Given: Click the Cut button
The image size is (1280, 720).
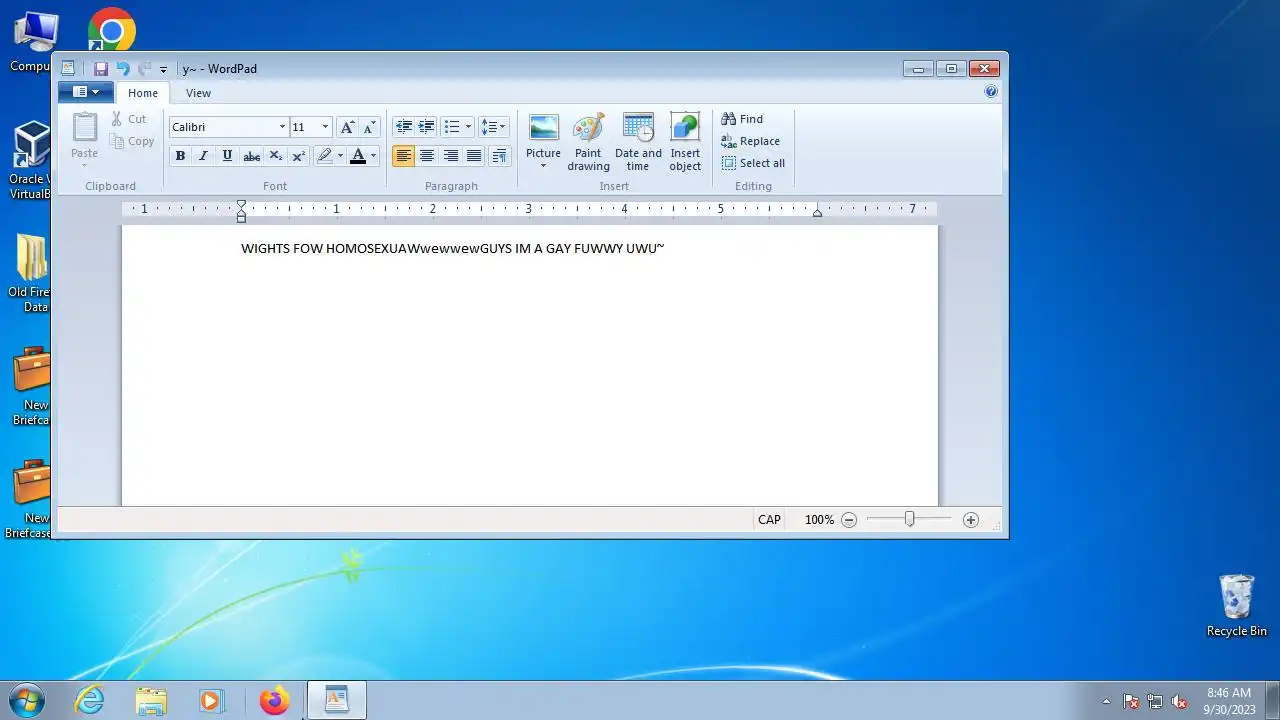Looking at the screenshot, I should (x=130, y=119).
